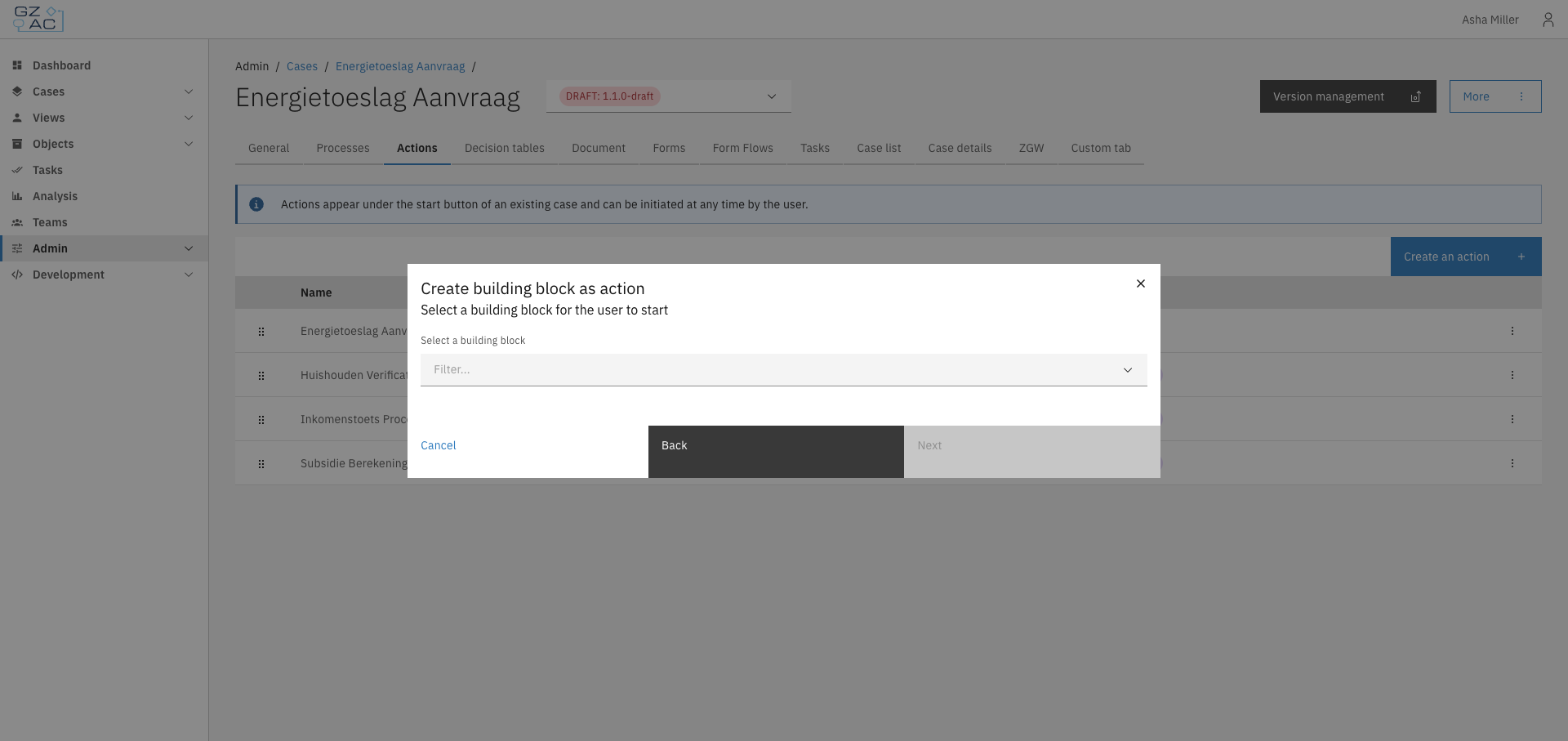Grab drag handle of Subsidie Berekening row

tap(261, 463)
